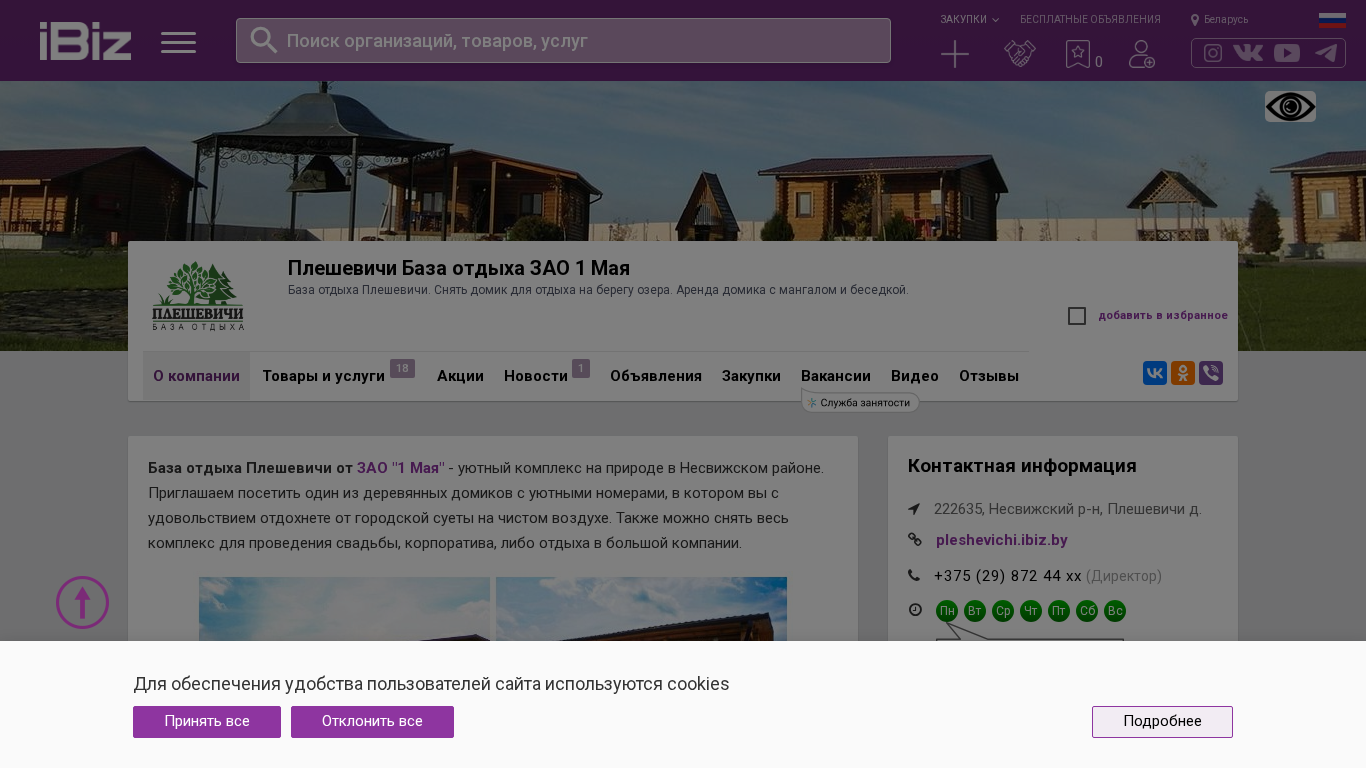Switch to the Видео tab
Viewport: 1366px width, 768px height.
[x=915, y=376]
